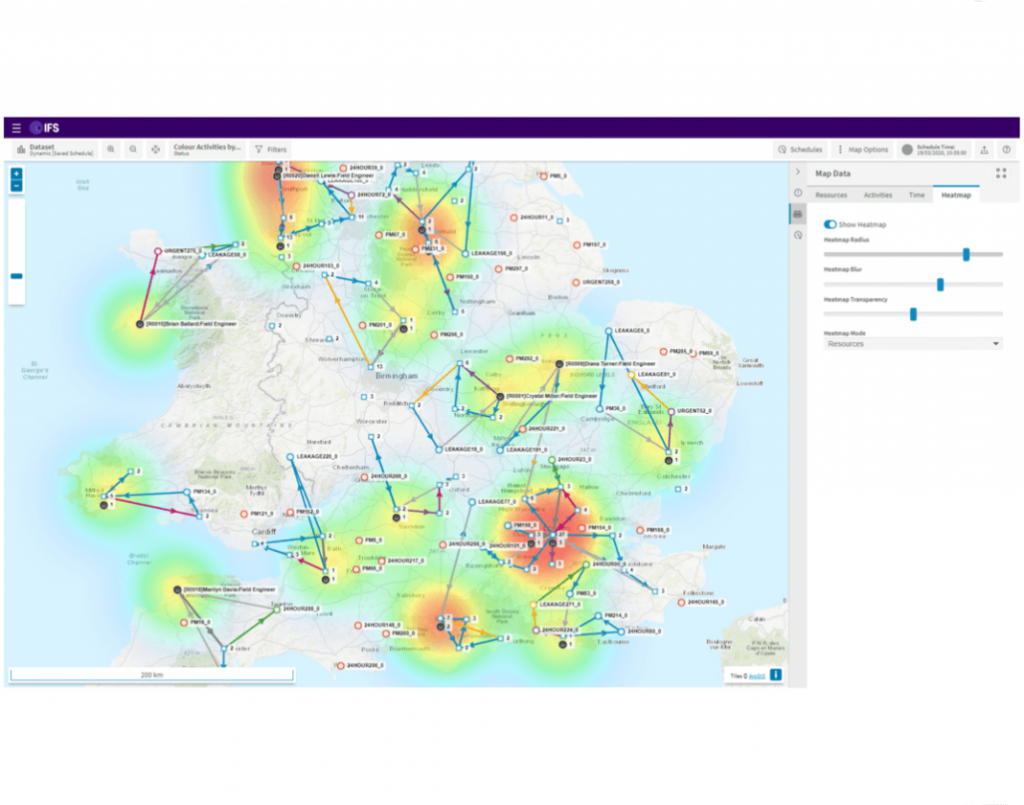Screen dimensions: 1024x805
Task: Switch to the Resources tab
Action: [831, 195]
